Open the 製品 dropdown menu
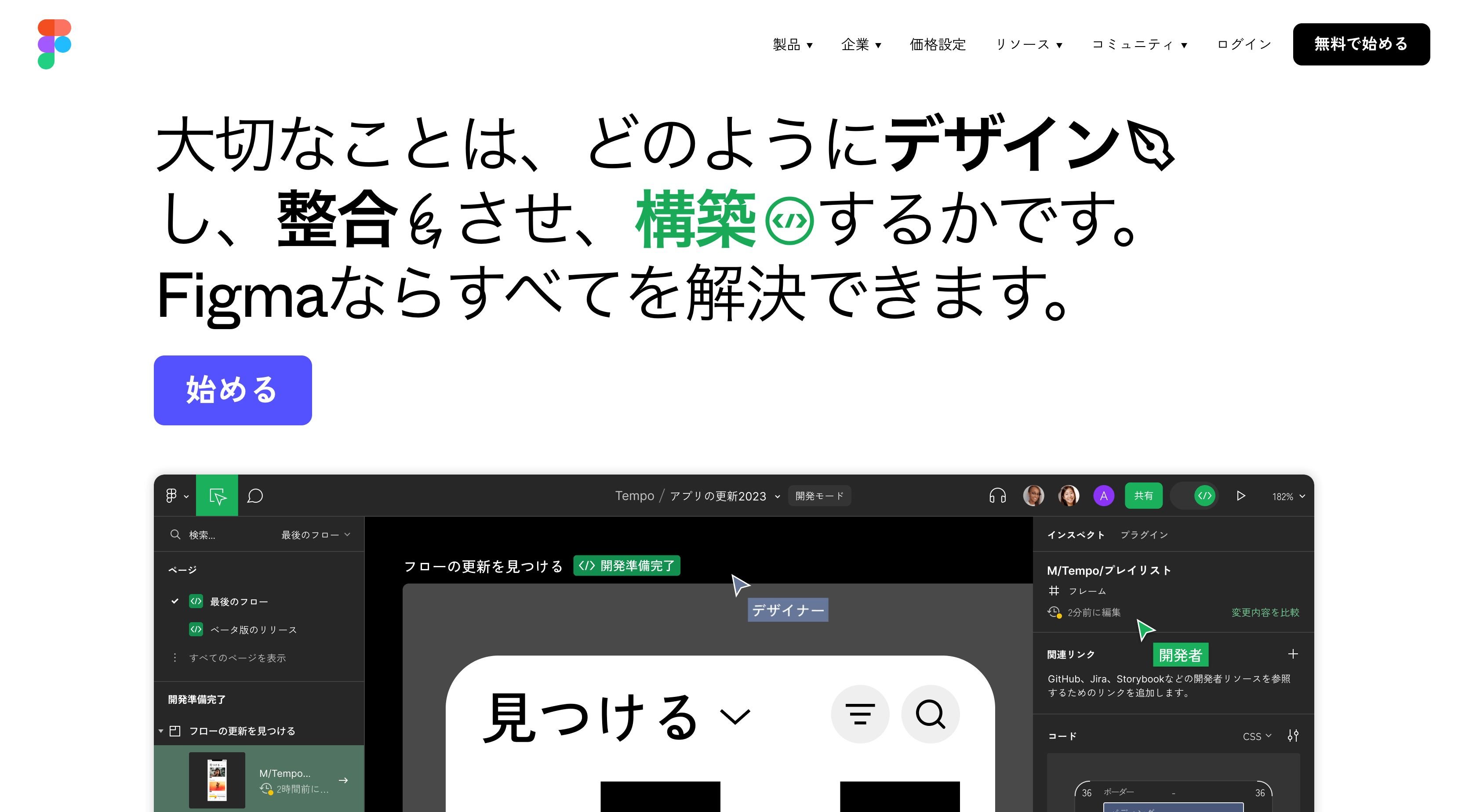Screen dimensions: 1469x812 (x=792, y=44)
